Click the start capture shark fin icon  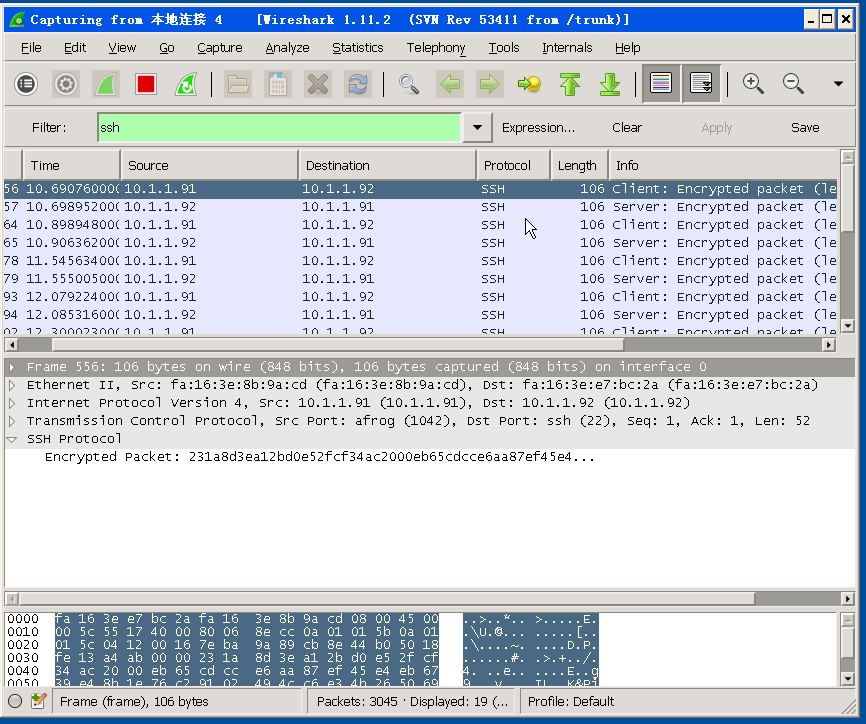[105, 84]
